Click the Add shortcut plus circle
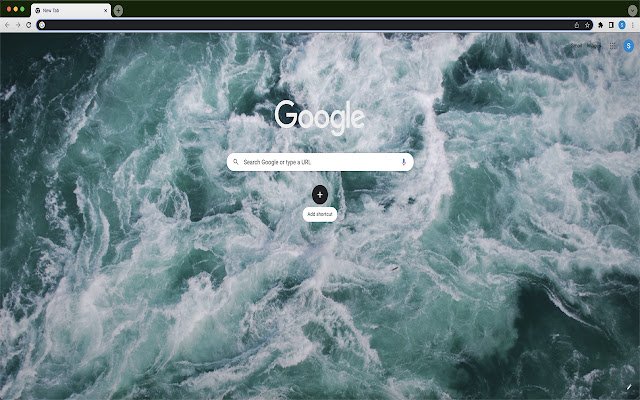This screenshot has width=640, height=400. (320, 195)
